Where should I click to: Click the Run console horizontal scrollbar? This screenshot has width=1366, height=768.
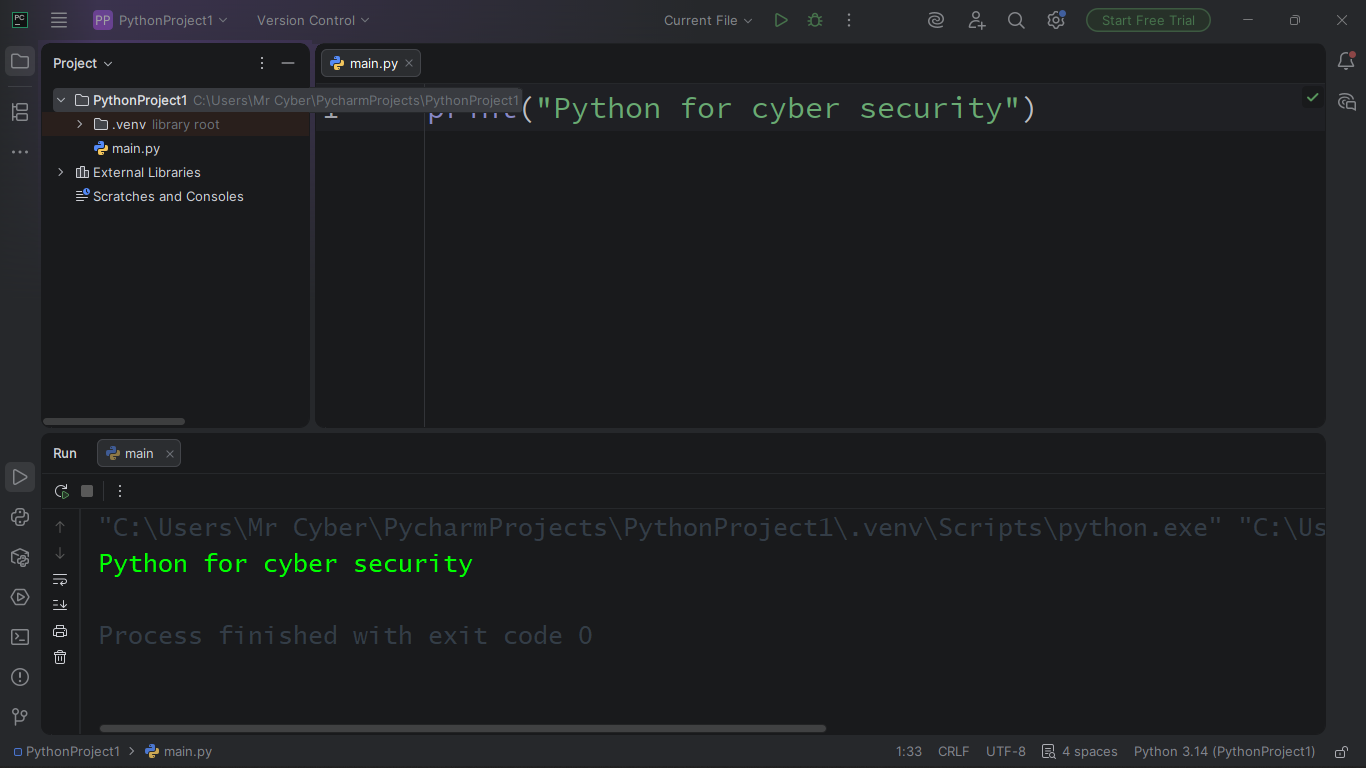463,728
